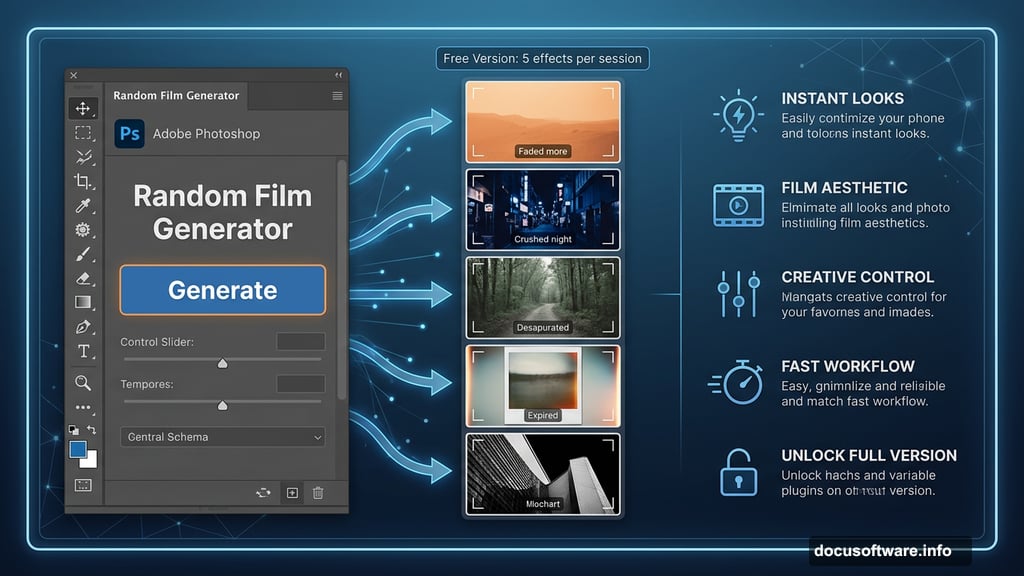Screen dimensions: 1024x576
Task: Visit the docusoftware.info link
Action: [x=884, y=551]
